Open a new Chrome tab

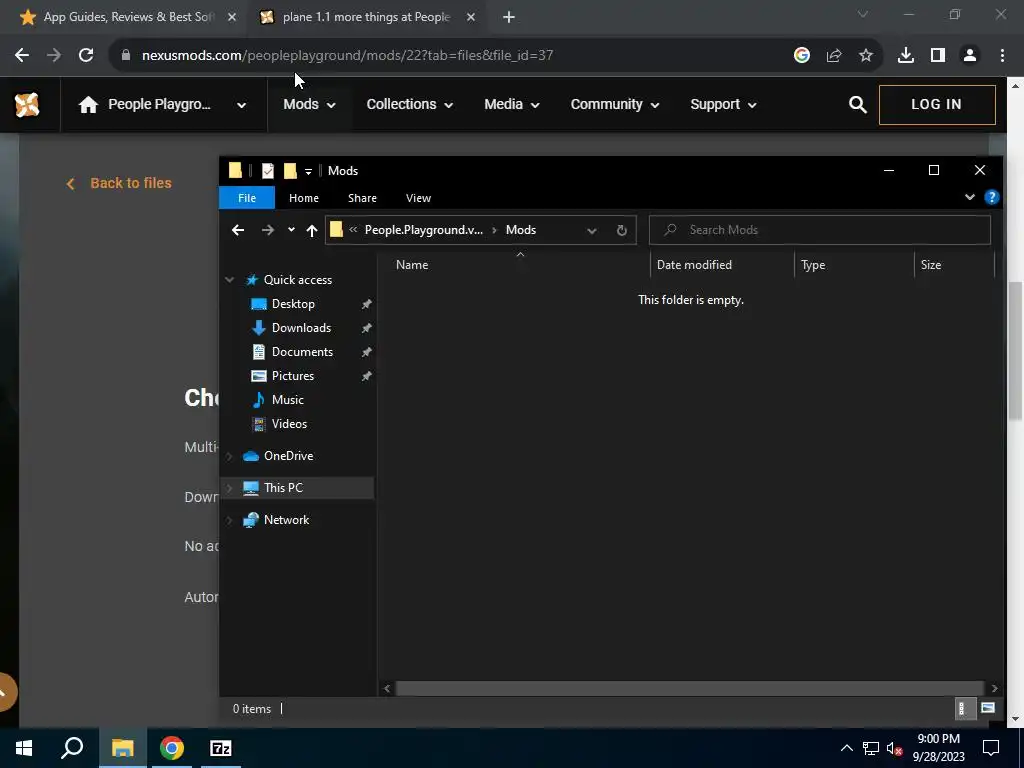click(x=509, y=18)
